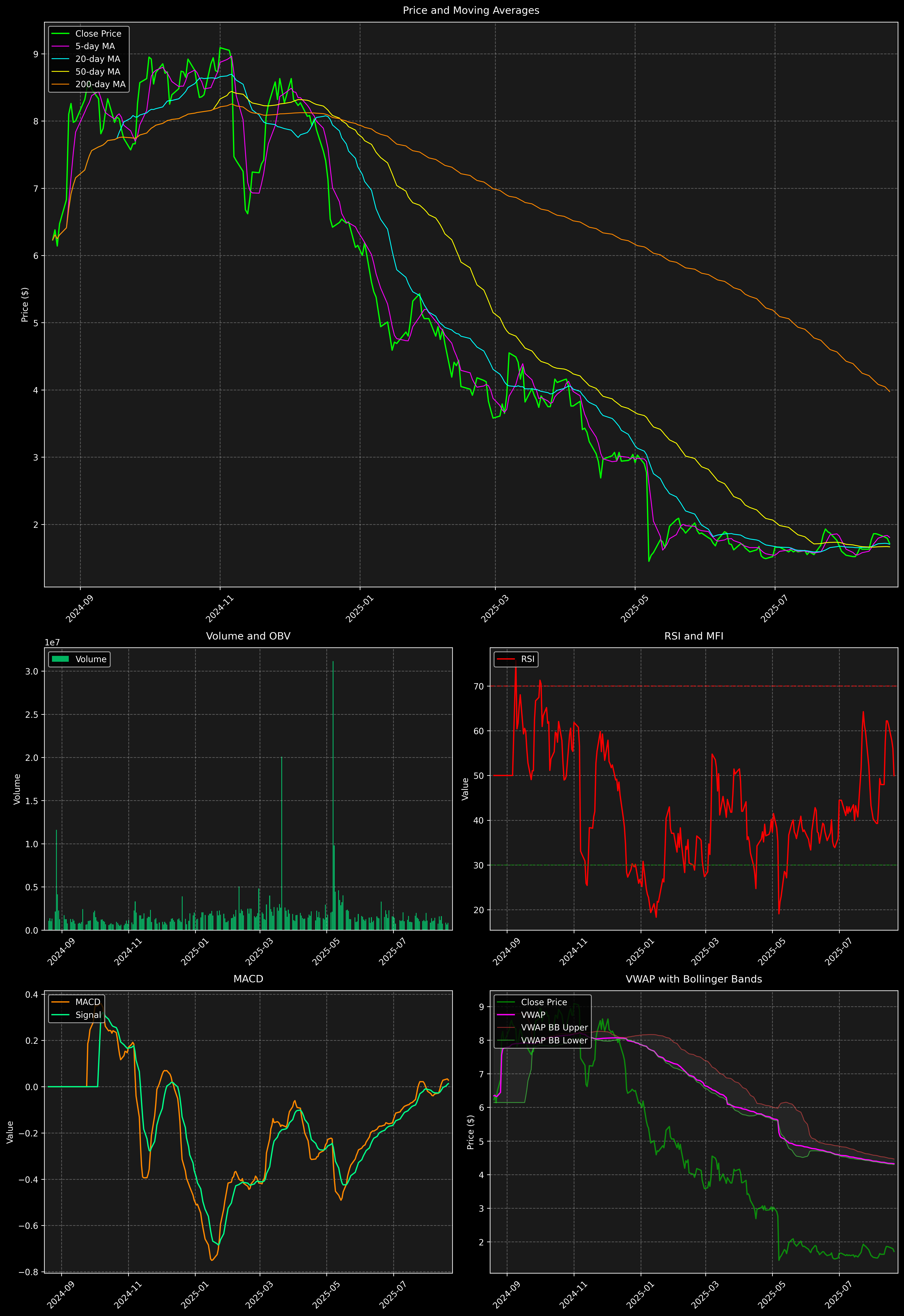Image resolution: width=904 pixels, height=1316 pixels.
Task: Click the Volume and OBV chart title
Action: [248, 636]
